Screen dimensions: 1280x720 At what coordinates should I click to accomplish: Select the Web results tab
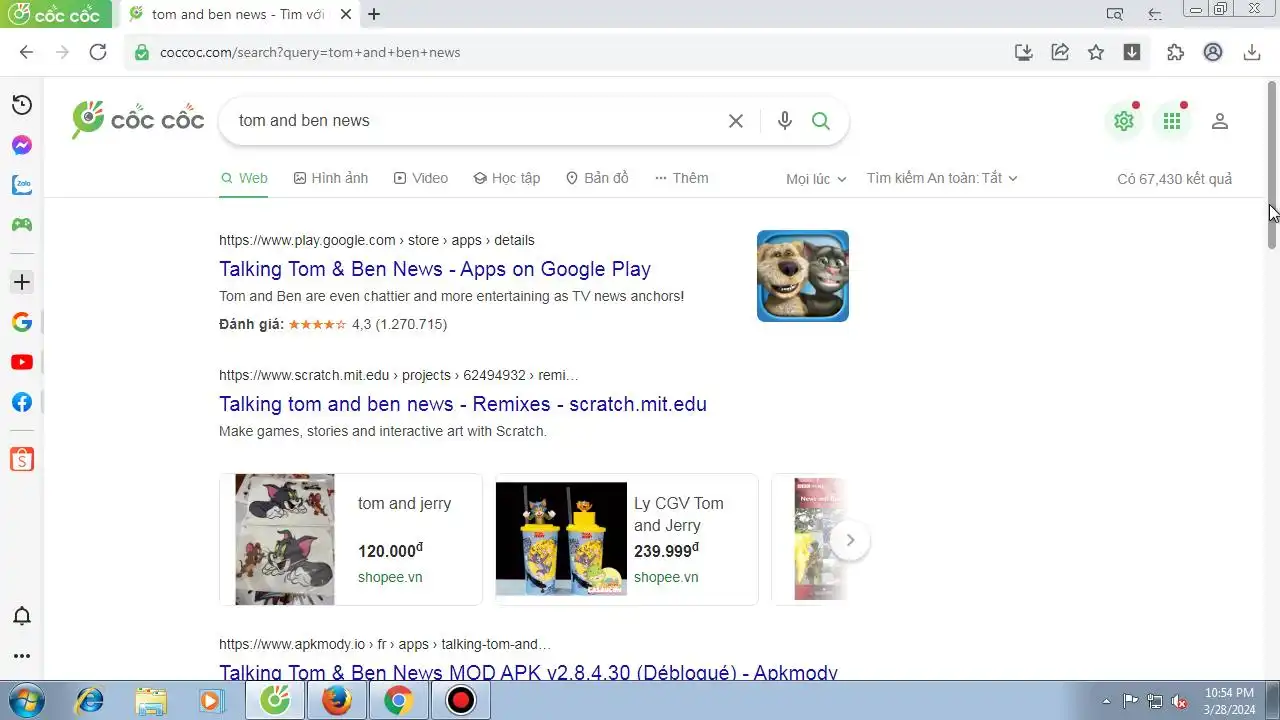pyautogui.click(x=244, y=178)
